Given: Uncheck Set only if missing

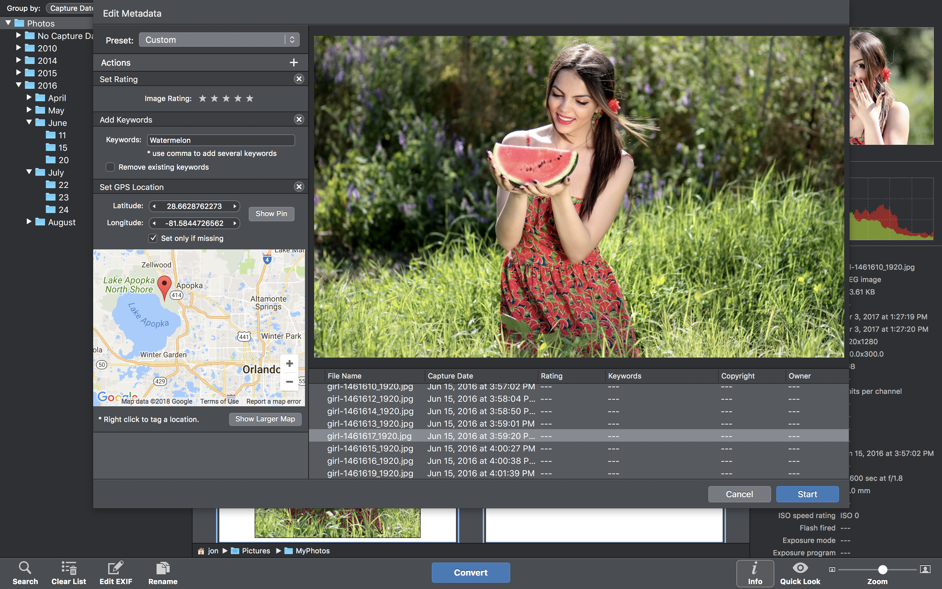Looking at the screenshot, I should point(155,238).
